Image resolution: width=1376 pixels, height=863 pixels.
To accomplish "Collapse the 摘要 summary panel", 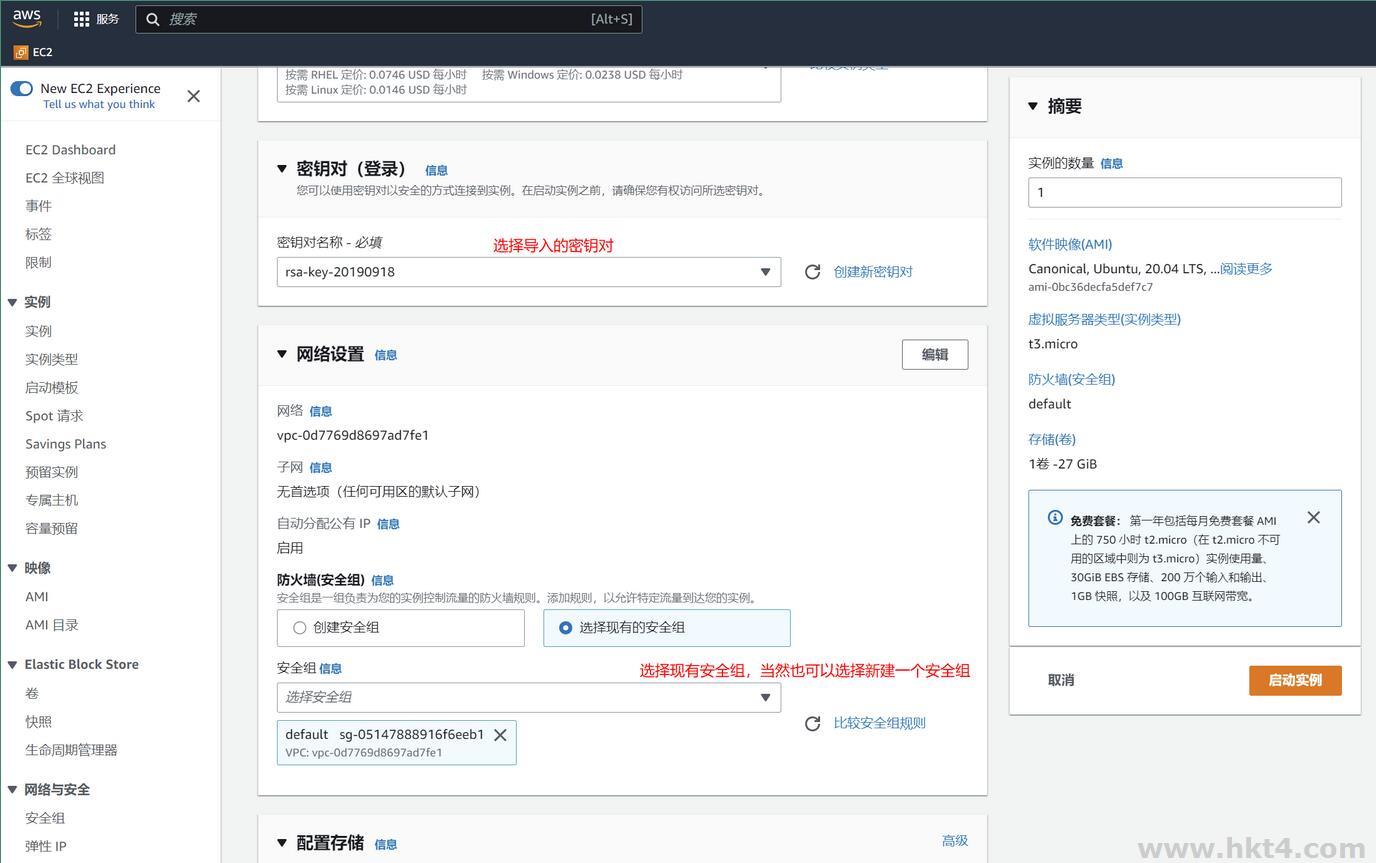I will click(x=1033, y=106).
